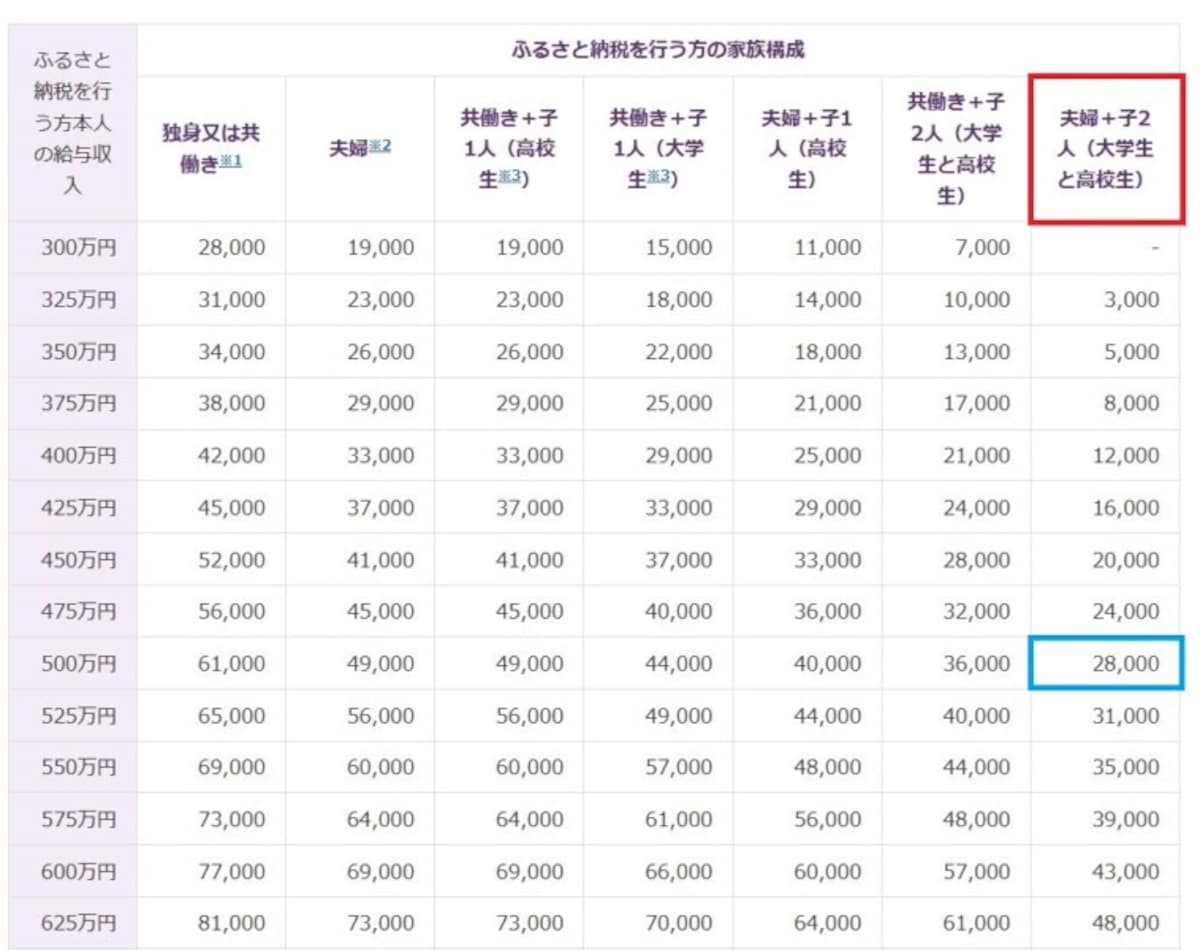
Task: Click 24,000 in the 475万円 row
Action: (x=1126, y=612)
